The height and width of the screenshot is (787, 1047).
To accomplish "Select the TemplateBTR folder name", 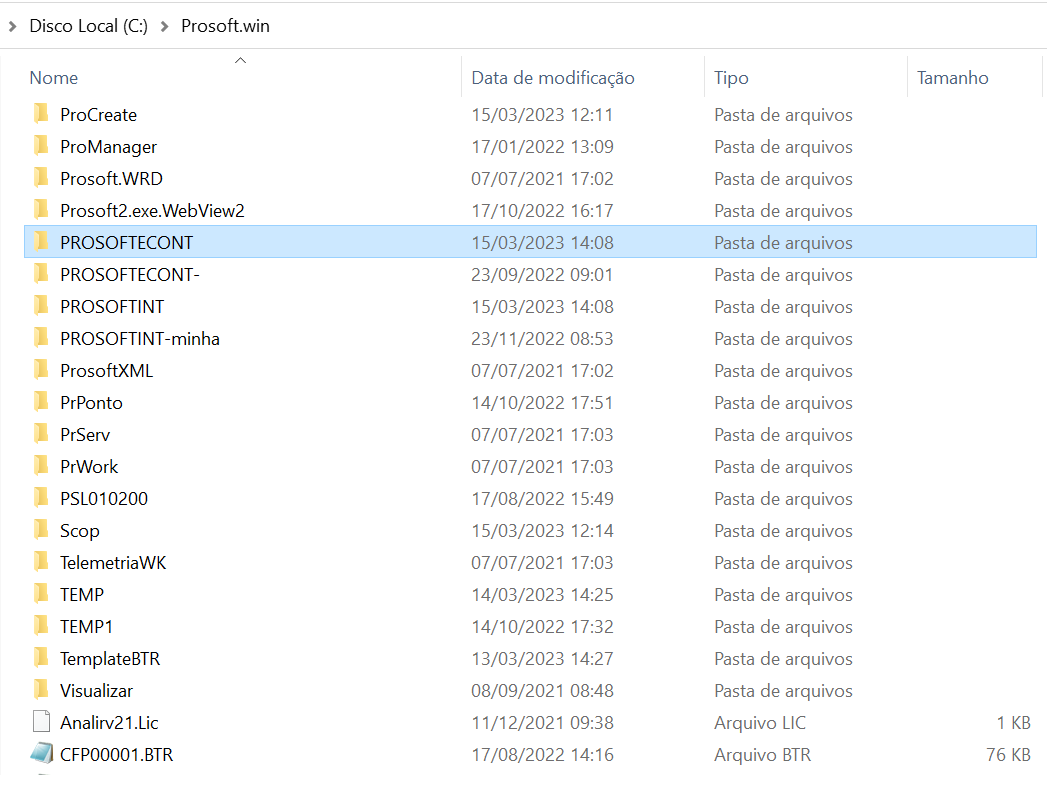I will pos(110,659).
